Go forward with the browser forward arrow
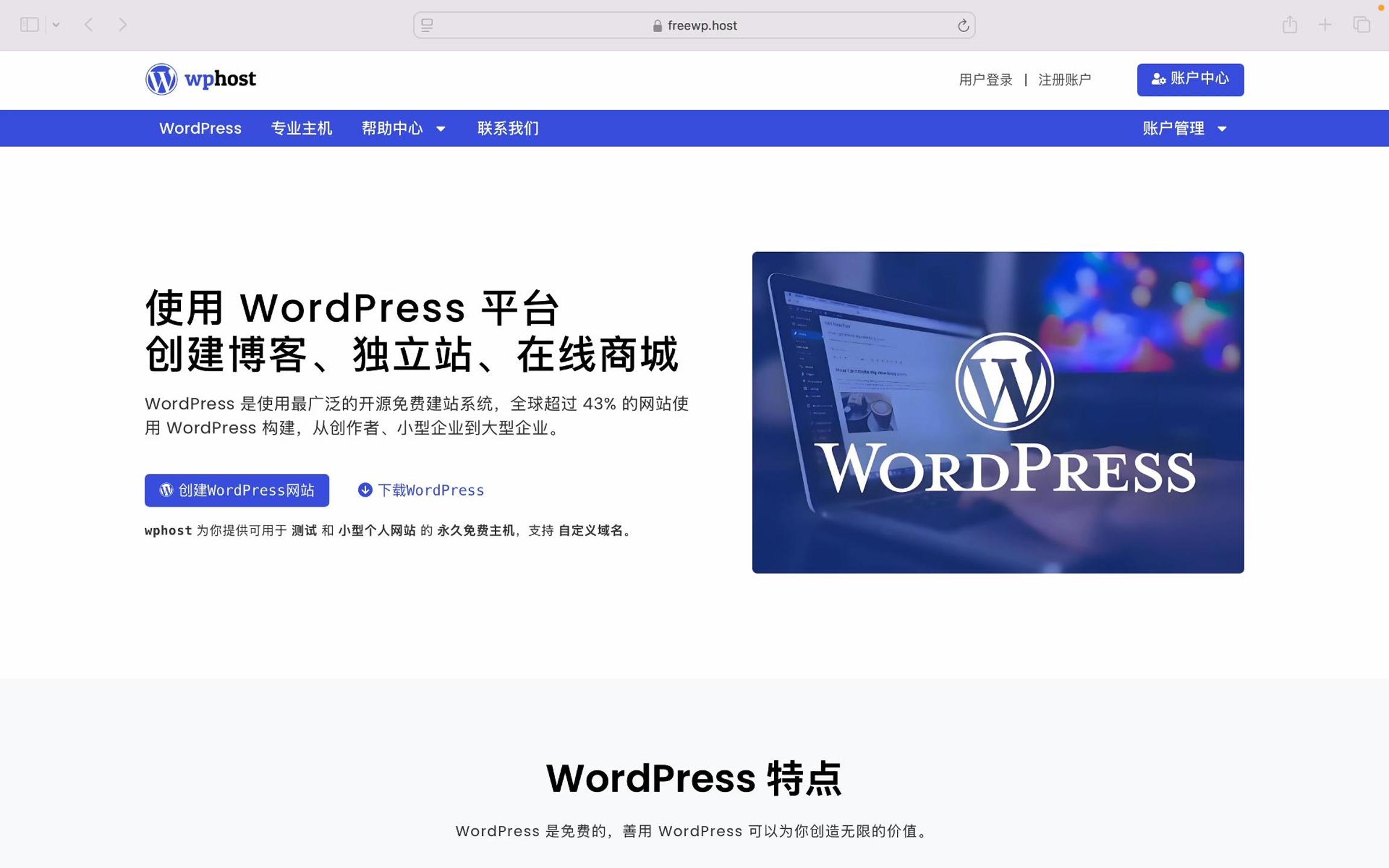 (122, 25)
